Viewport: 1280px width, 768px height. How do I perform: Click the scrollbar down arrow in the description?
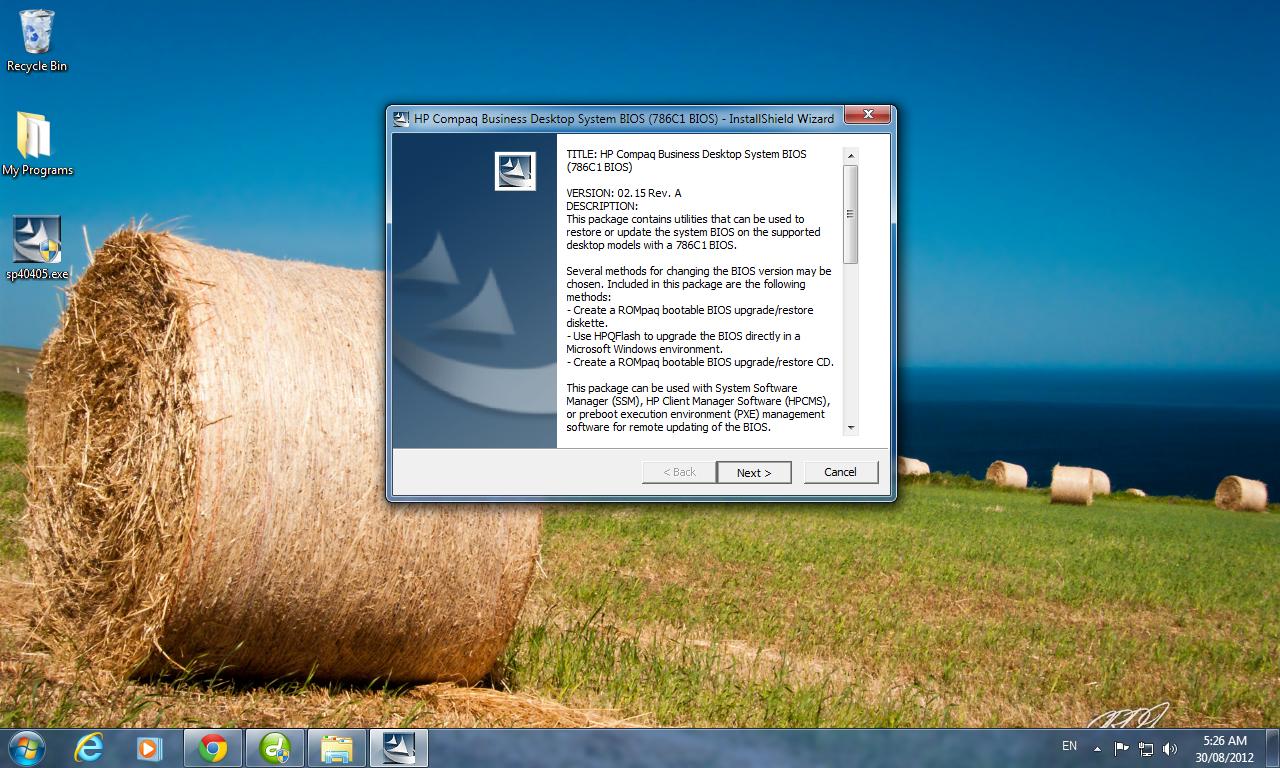tap(851, 428)
